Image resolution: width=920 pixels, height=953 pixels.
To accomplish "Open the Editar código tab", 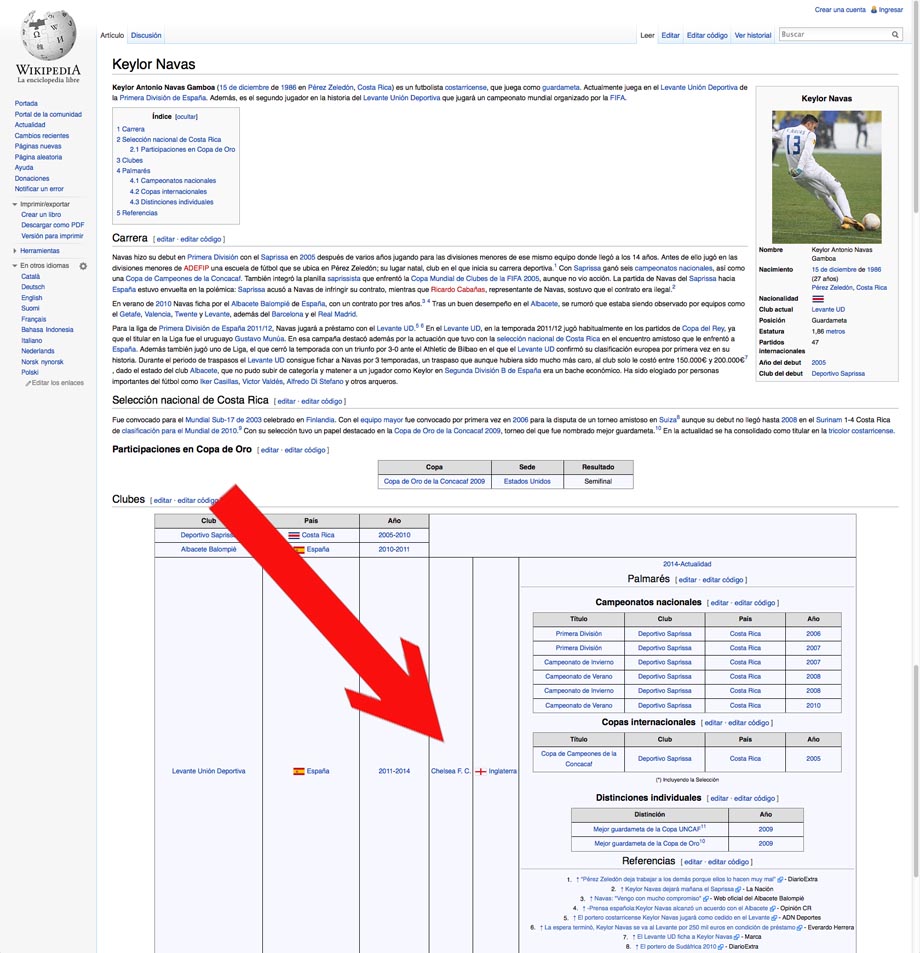I will tap(707, 35).
